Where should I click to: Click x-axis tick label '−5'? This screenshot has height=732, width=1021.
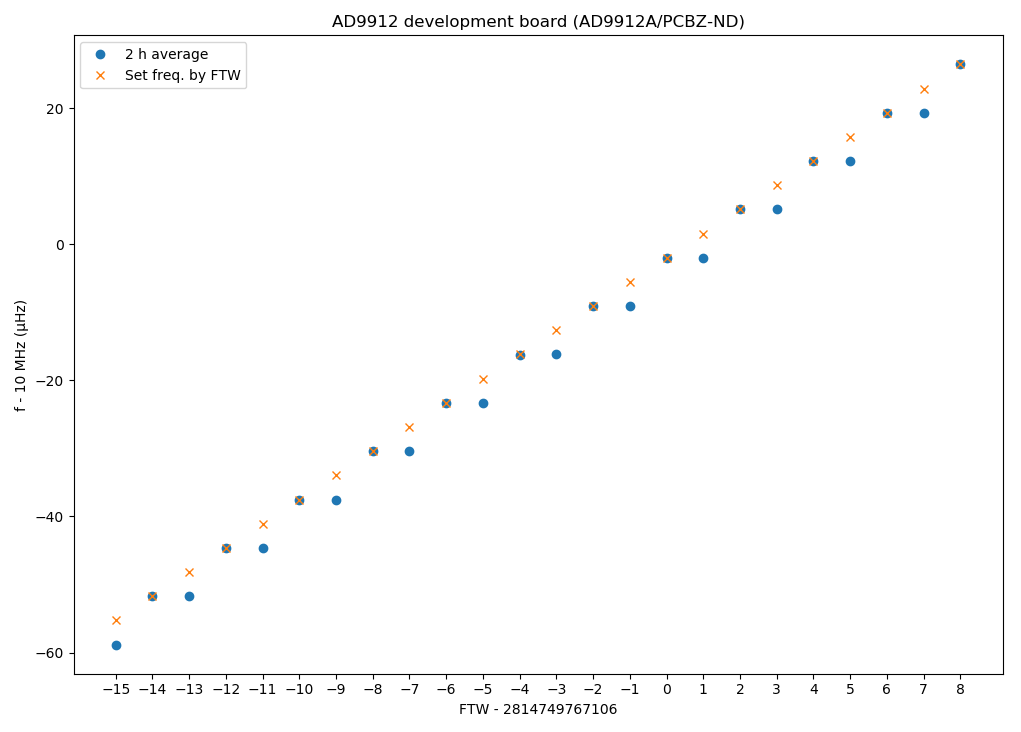click(x=483, y=690)
